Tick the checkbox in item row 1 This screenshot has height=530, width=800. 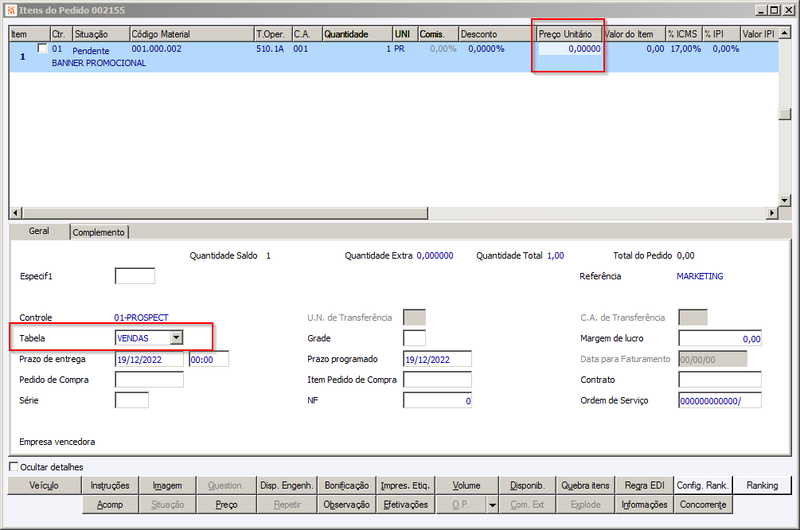pyautogui.click(x=43, y=48)
